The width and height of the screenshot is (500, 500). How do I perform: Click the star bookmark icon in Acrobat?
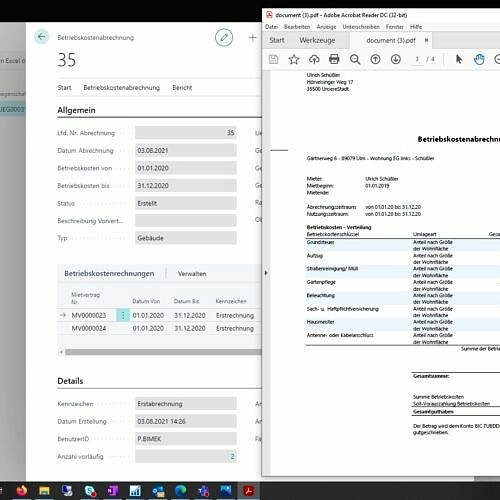(294, 59)
